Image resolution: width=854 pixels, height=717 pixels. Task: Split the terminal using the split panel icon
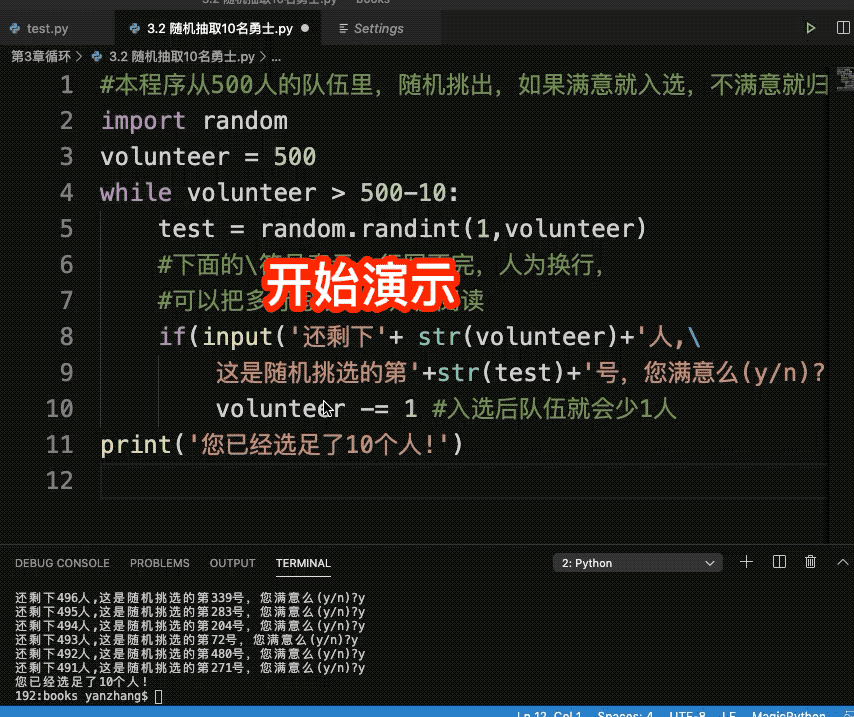pyautogui.click(x=779, y=562)
